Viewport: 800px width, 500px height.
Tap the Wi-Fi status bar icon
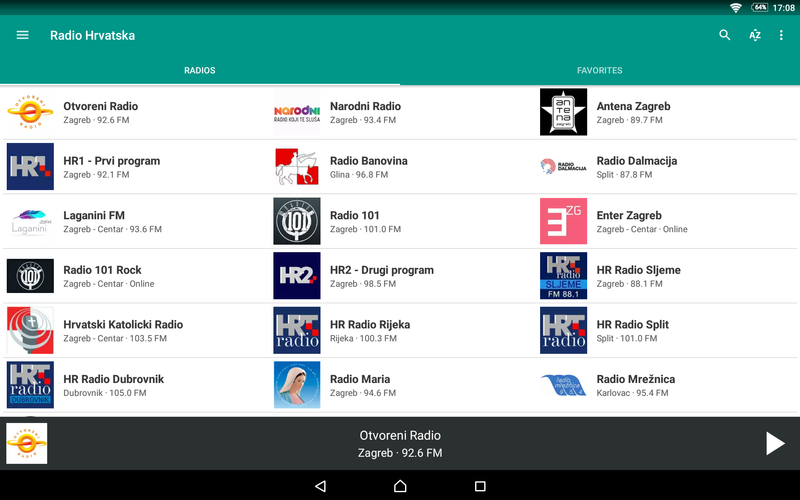click(x=736, y=8)
